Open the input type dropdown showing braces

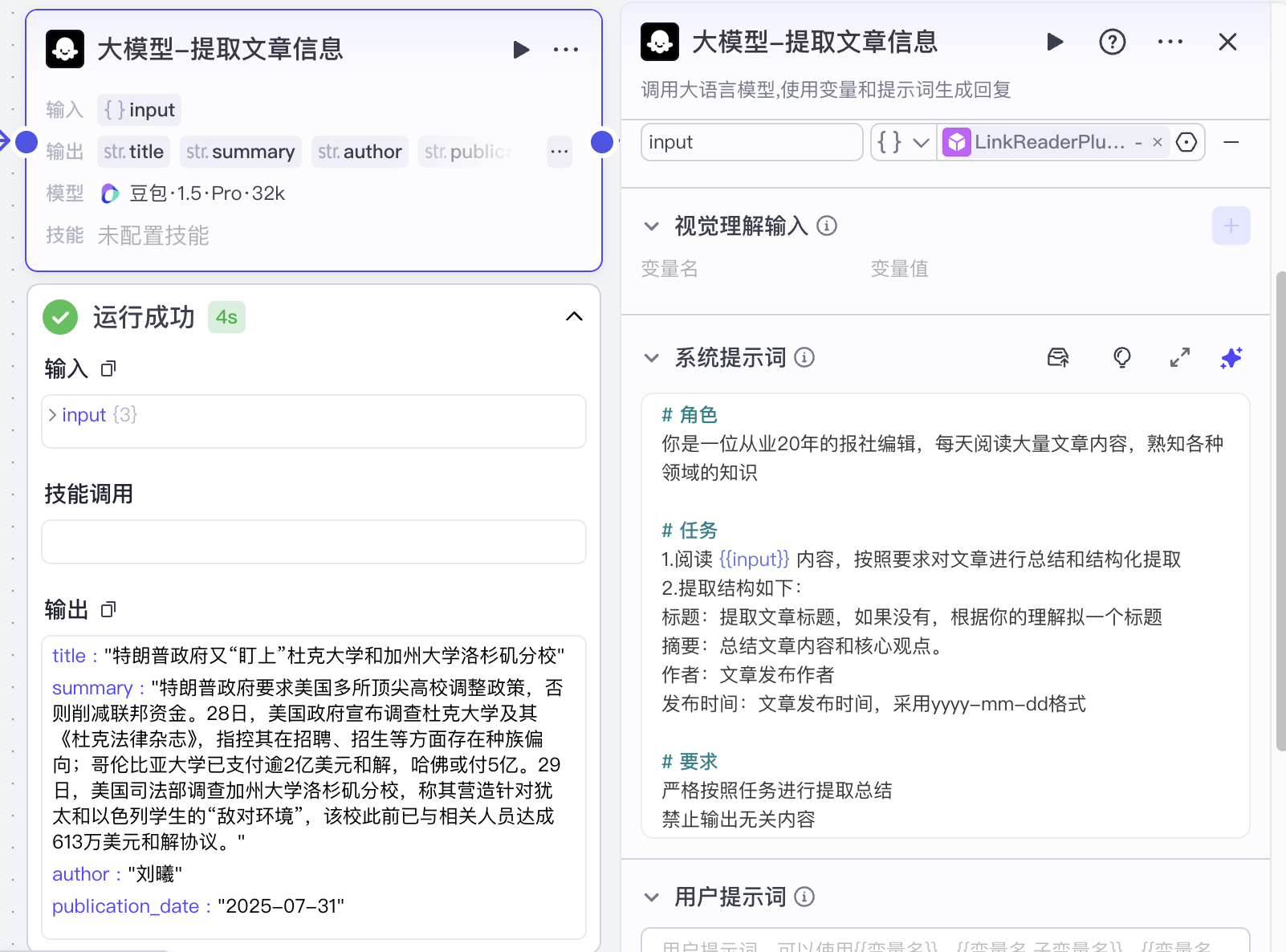click(902, 141)
